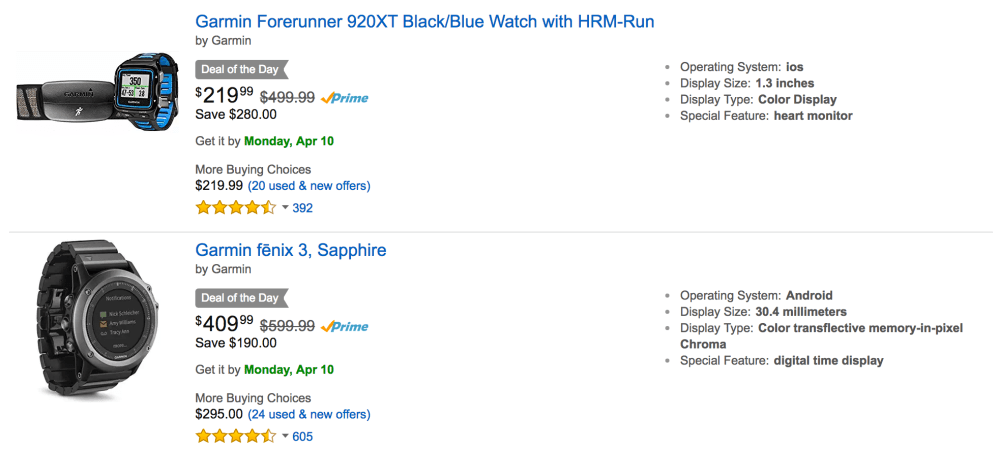
Task: View 20 used & new offers
Action: [309, 186]
